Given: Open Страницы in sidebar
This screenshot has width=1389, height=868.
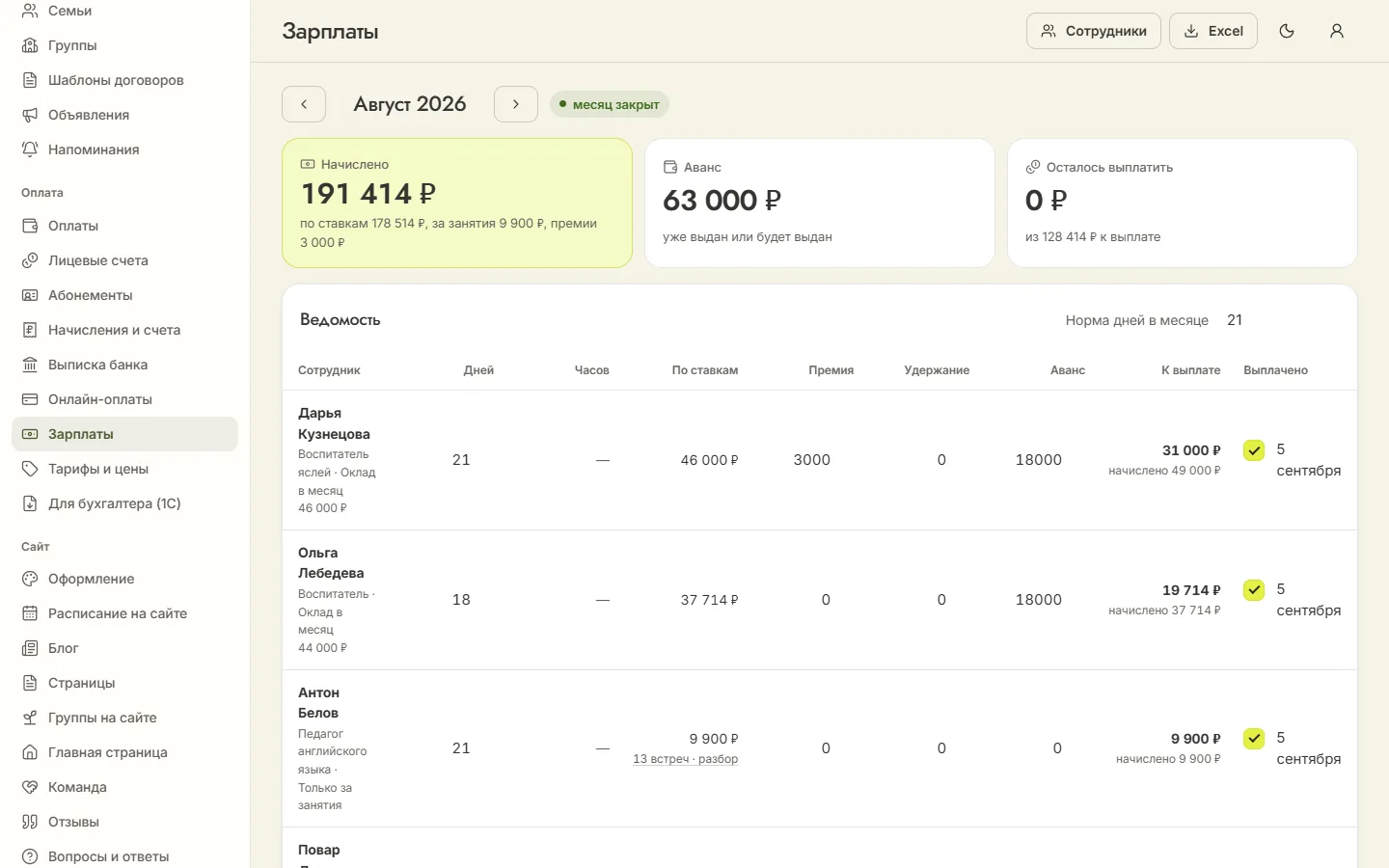Looking at the screenshot, I should click(124, 683).
